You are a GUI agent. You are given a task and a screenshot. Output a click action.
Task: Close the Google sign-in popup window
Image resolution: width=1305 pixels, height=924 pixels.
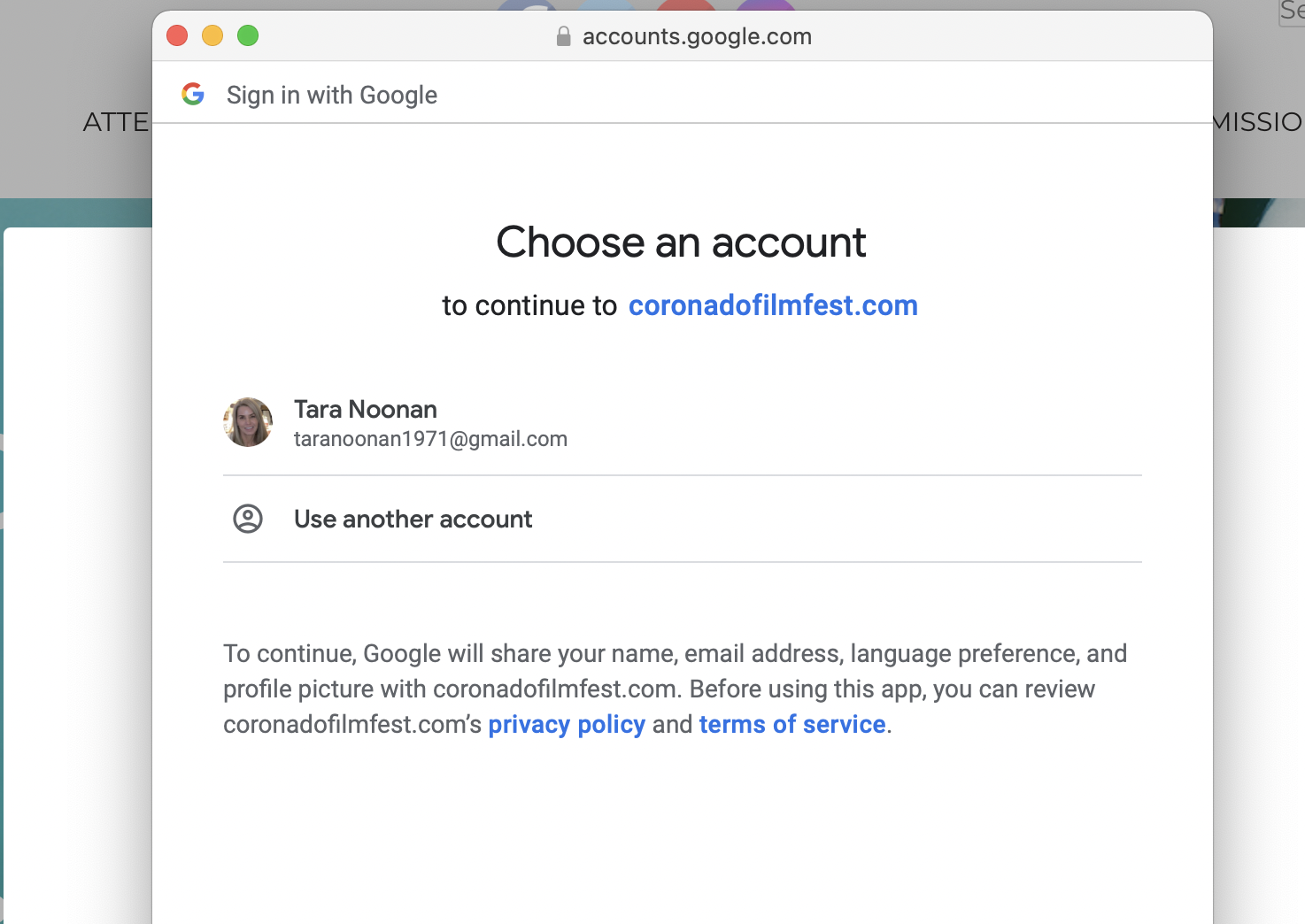[x=177, y=35]
